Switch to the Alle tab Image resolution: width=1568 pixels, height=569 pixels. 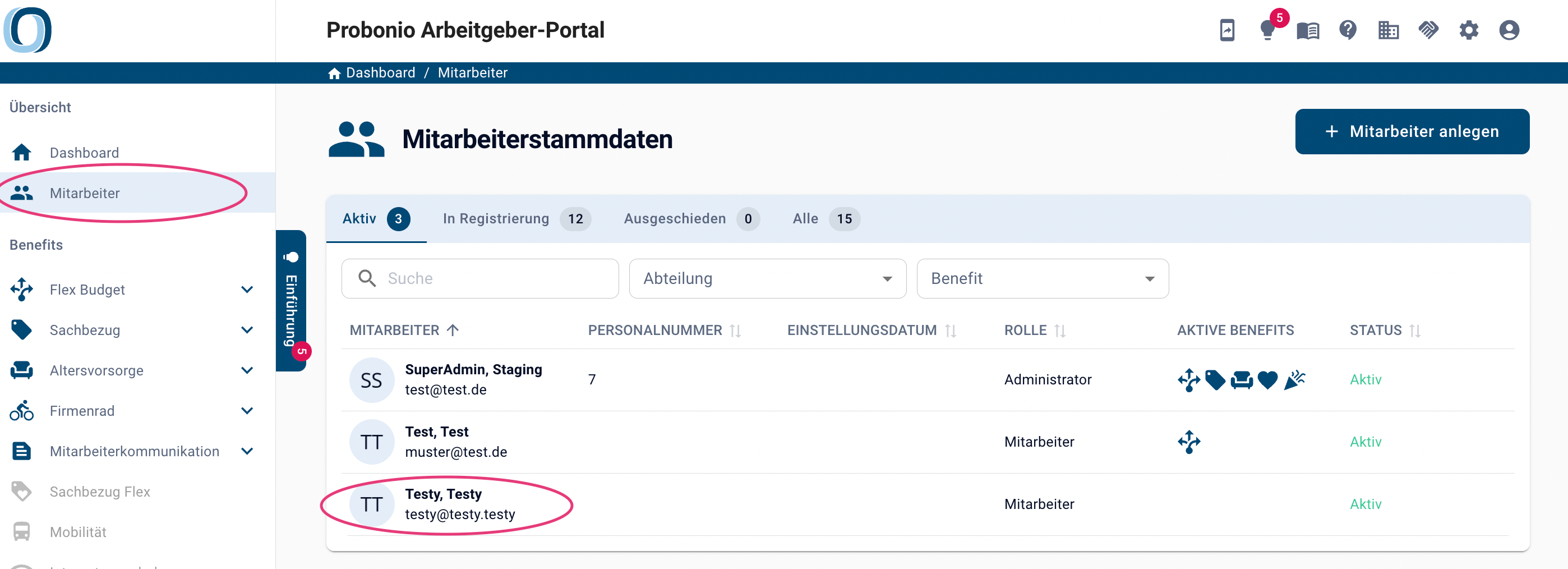pyautogui.click(x=826, y=218)
